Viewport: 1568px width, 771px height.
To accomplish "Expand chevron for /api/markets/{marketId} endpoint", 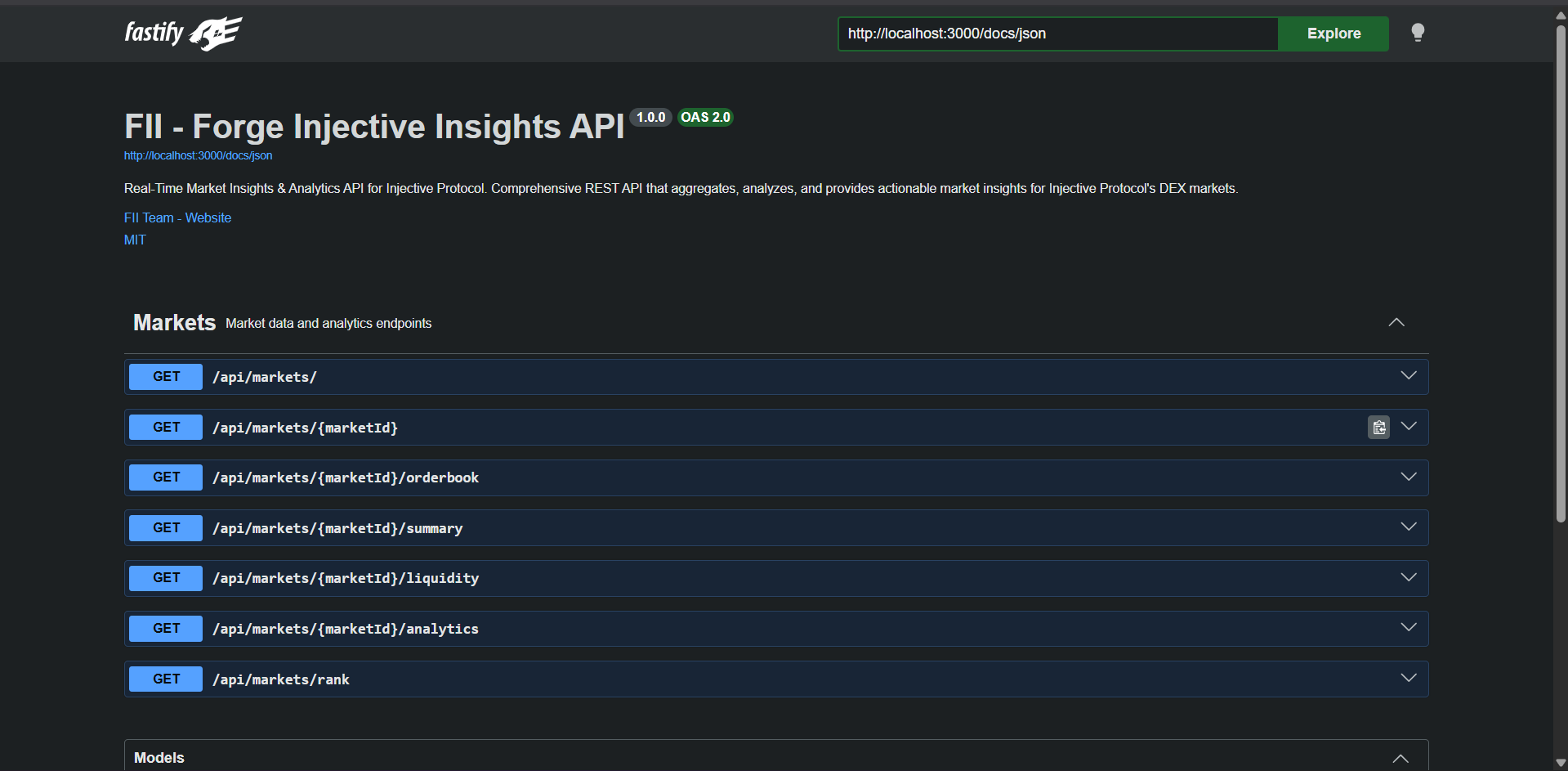I will pyautogui.click(x=1408, y=427).
